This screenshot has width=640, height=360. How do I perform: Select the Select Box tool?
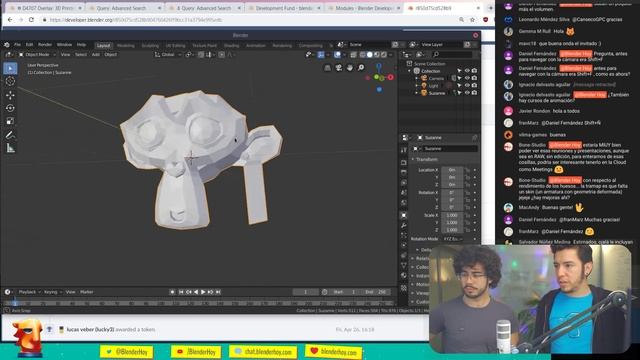[x=10, y=68]
